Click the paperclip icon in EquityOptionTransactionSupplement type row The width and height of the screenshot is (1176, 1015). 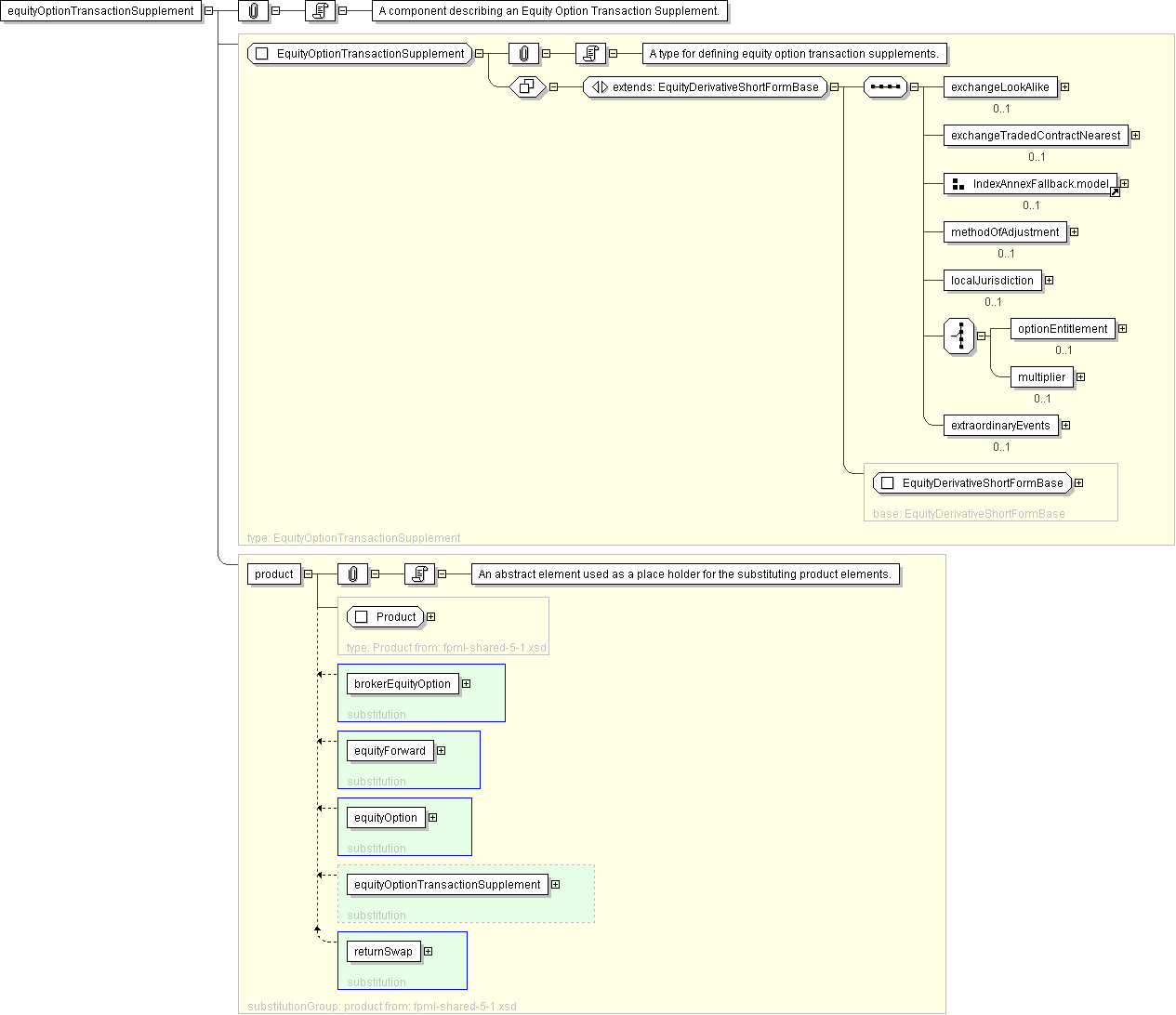(523, 54)
